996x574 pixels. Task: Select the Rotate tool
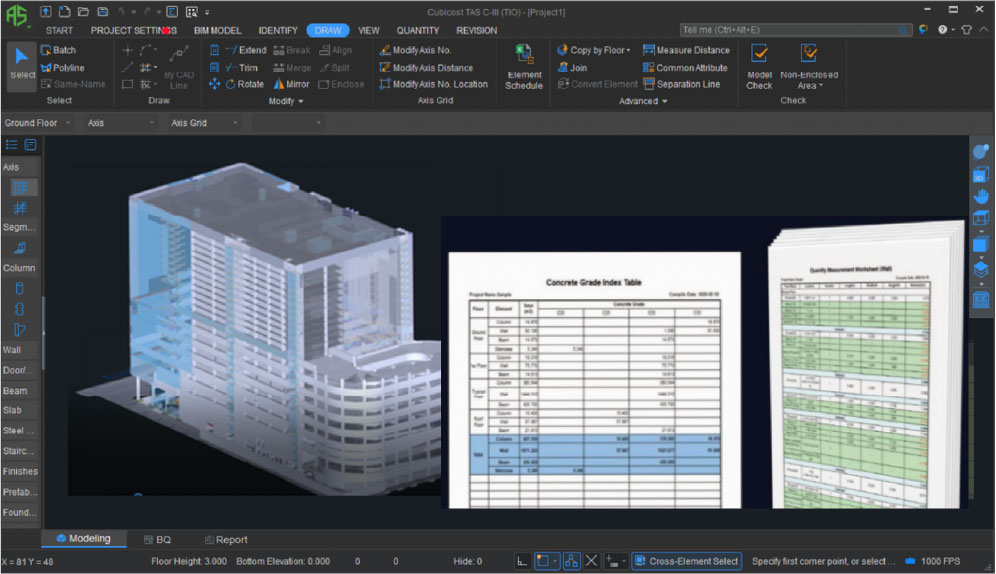coord(245,84)
